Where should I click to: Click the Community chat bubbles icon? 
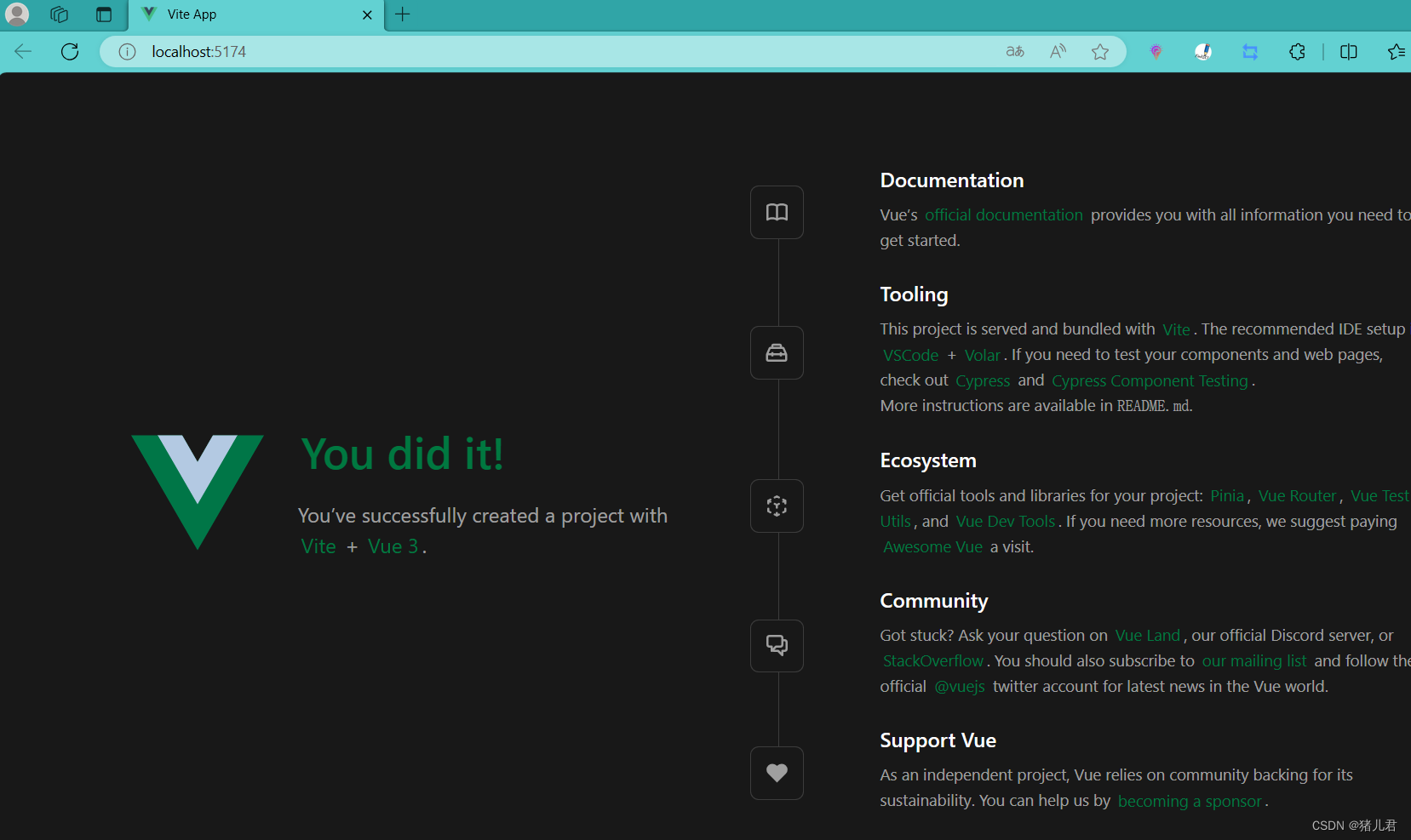click(x=777, y=645)
